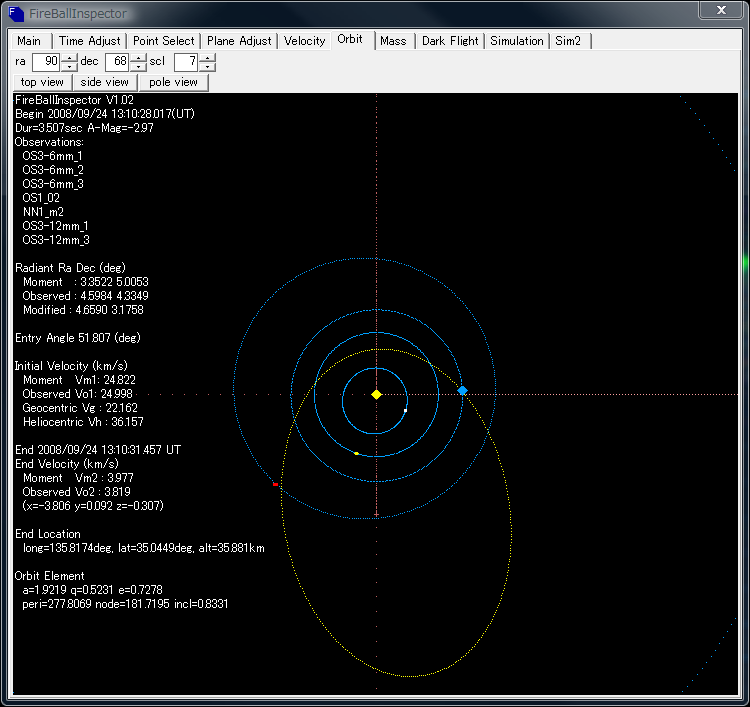Click the white planet marker on innermost orbit
Screen dimensions: 750x707
(406, 410)
